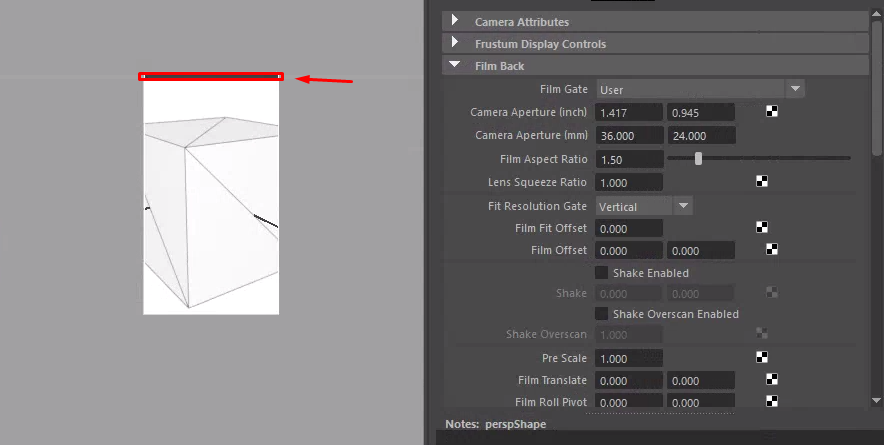Click the Film Aspect Ratio value field

point(629,160)
